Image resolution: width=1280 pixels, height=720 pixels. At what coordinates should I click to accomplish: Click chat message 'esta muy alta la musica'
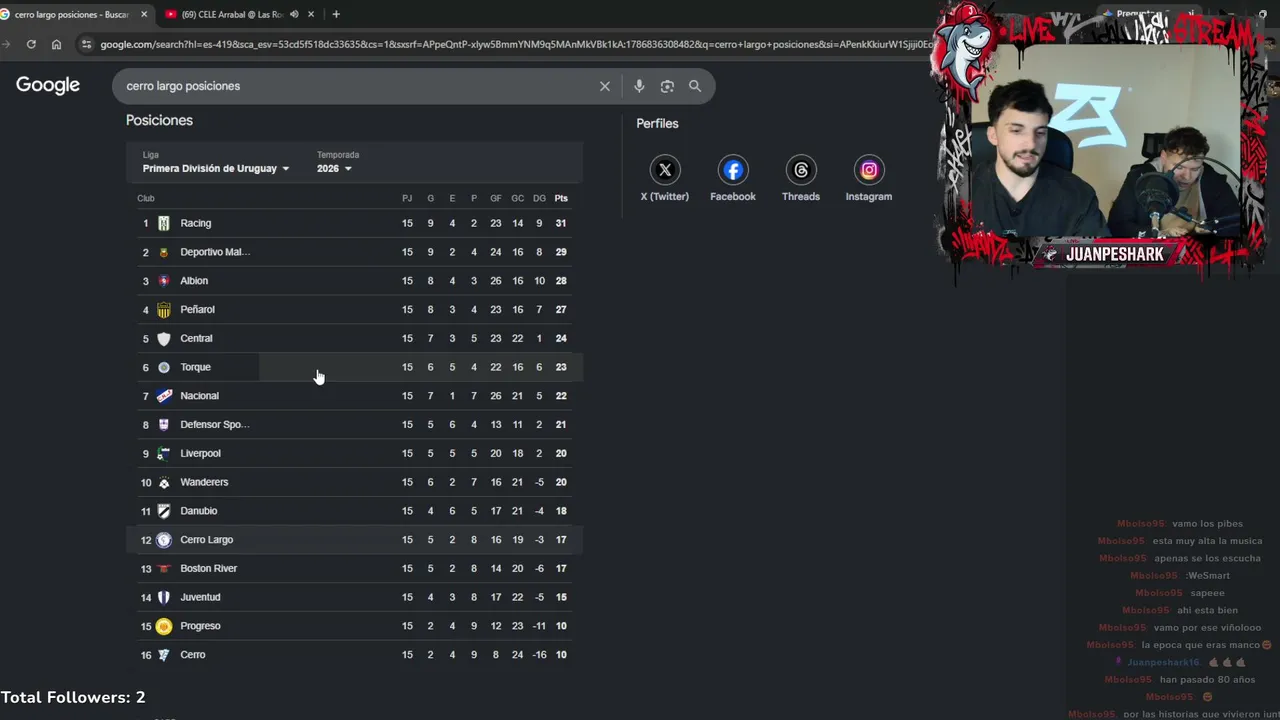click(1206, 541)
